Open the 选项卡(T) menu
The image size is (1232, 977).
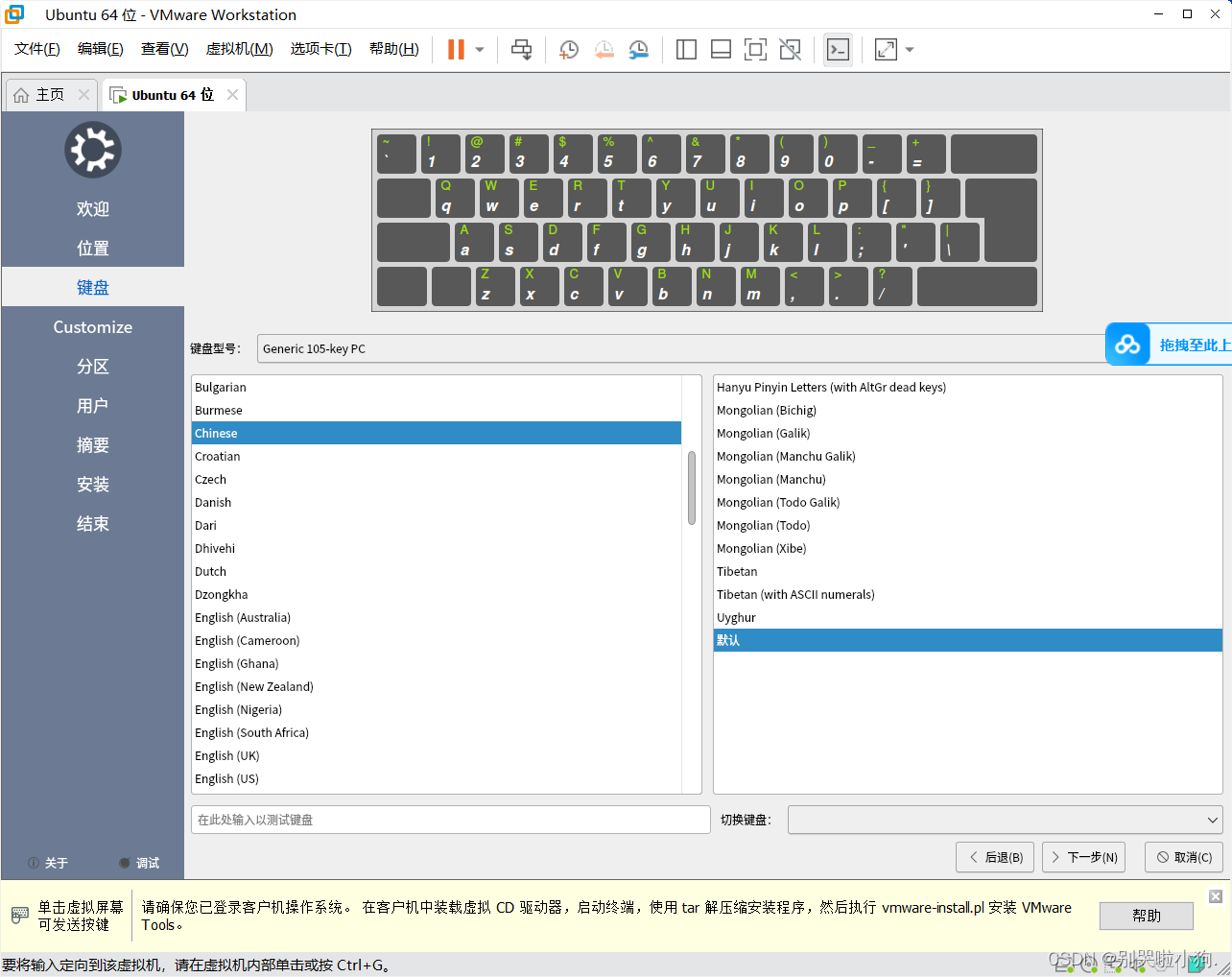pos(321,49)
